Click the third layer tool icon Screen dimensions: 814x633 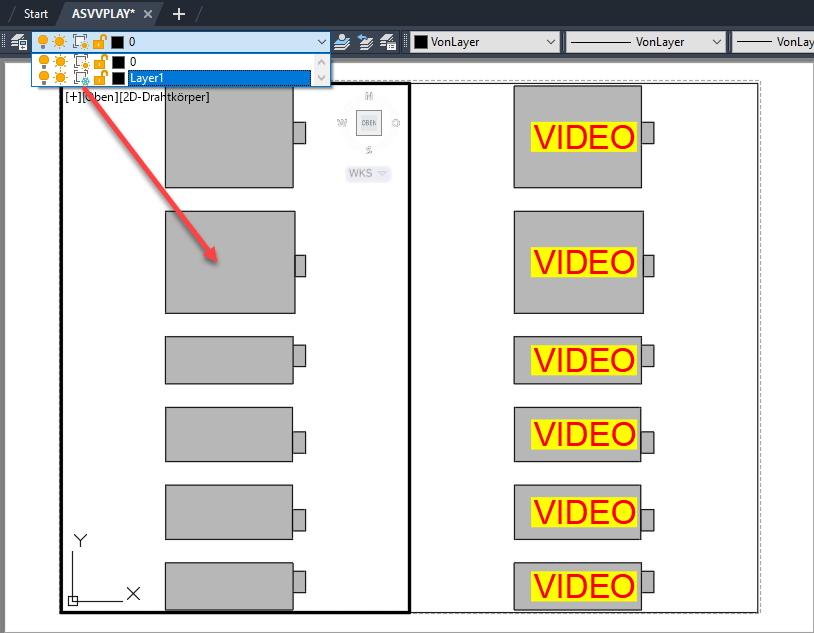(x=388, y=42)
